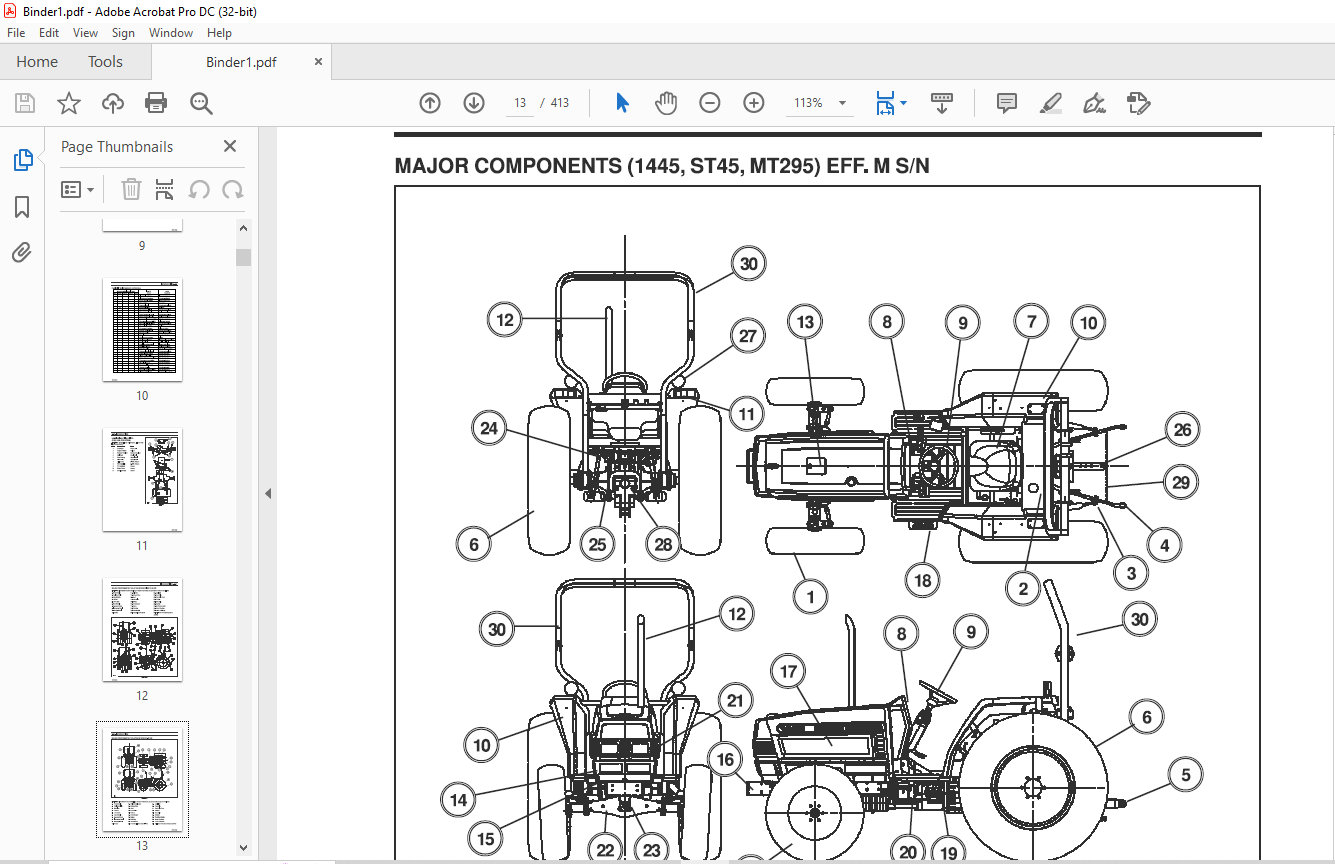Open the View menu
Image resolution: width=1335 pixels, height=864 pixels.
(86, 33)
